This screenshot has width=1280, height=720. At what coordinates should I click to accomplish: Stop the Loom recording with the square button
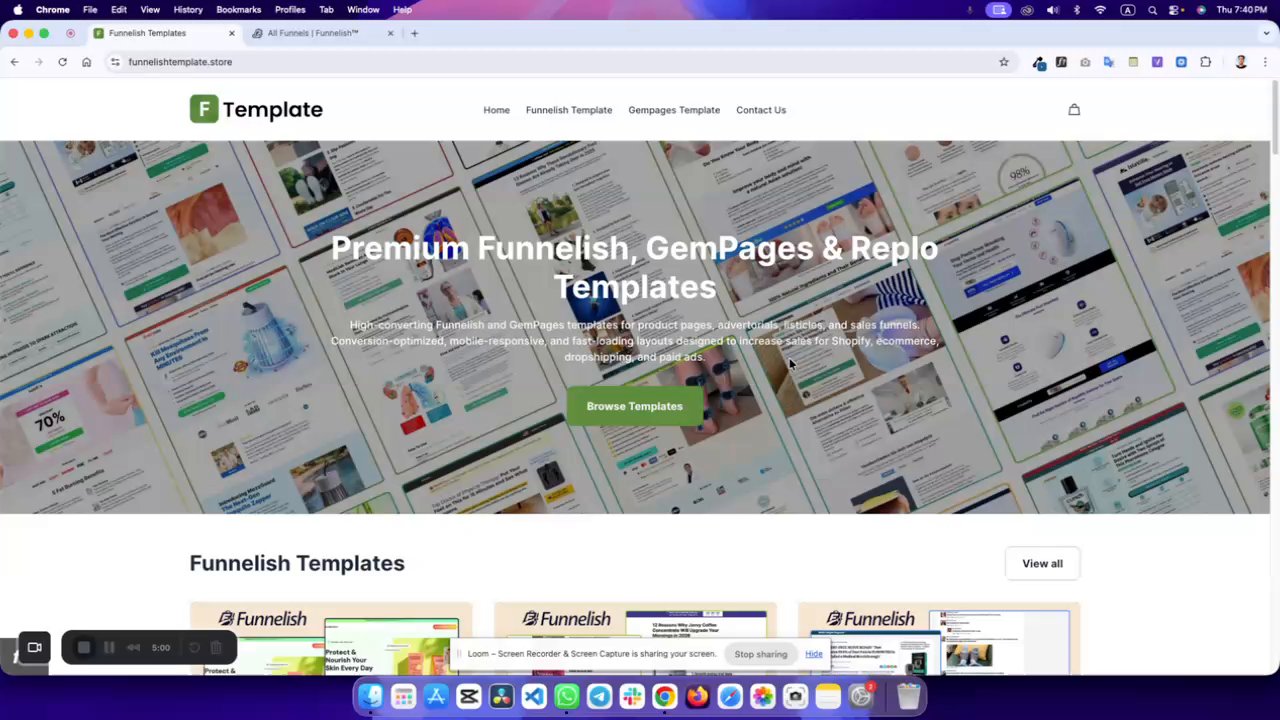[x=84, y=647]
